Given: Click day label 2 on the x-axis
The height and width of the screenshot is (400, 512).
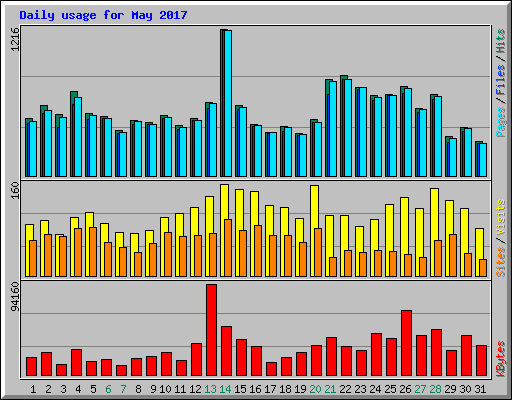Looking at the screenshot, I should tap(48, 389).
